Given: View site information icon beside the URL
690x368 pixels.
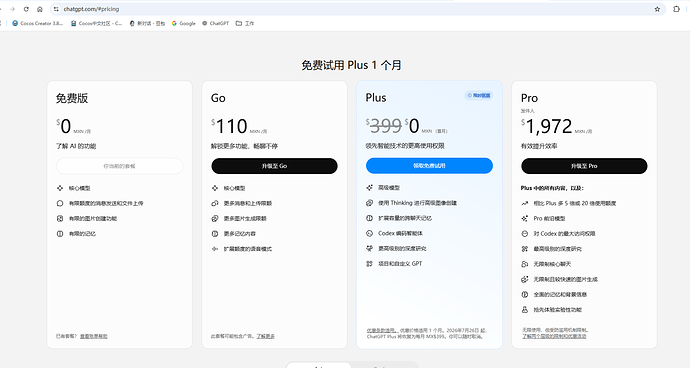Looking at the screenshot, I should tap(56, 9).
